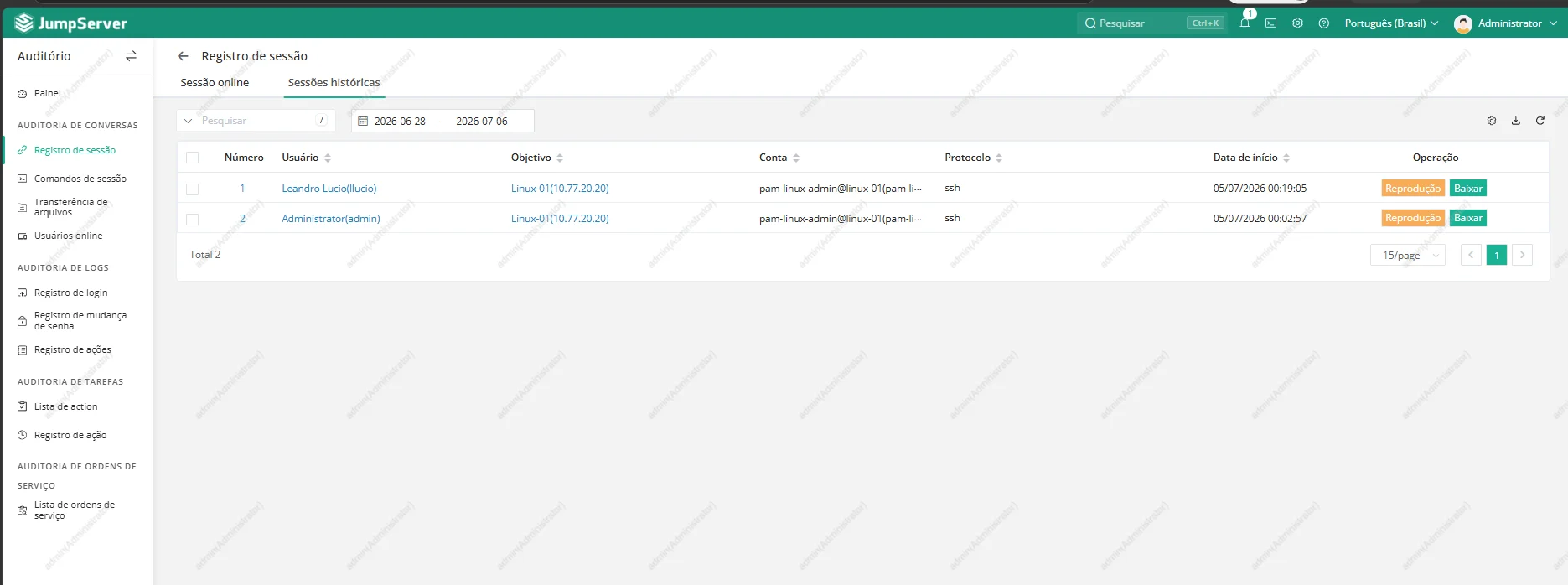This screenshot has width=1568, height=585.
Task: Click Reprodução for Leandro Lucio session
Action: [x=1413, y=189]
